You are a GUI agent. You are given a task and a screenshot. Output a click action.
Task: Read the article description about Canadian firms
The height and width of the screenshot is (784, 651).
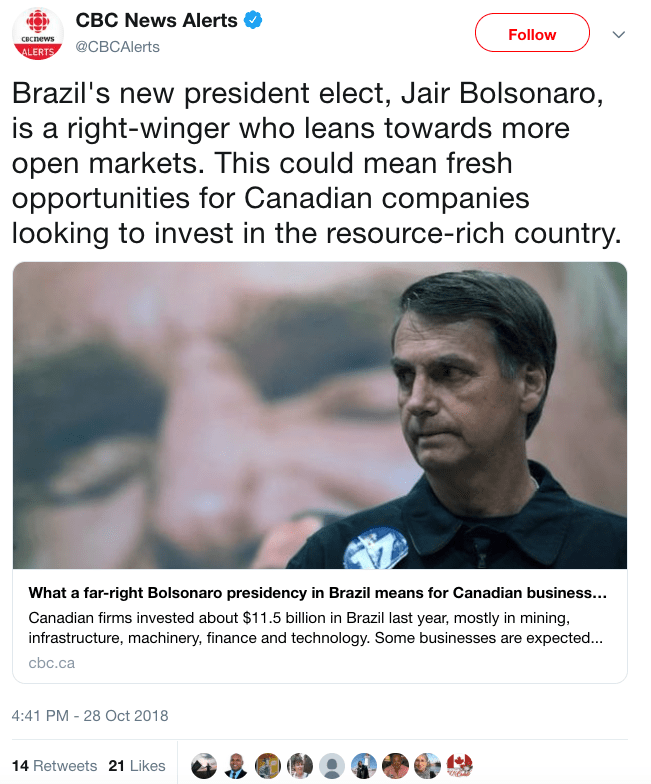click(x=318, y=627)
